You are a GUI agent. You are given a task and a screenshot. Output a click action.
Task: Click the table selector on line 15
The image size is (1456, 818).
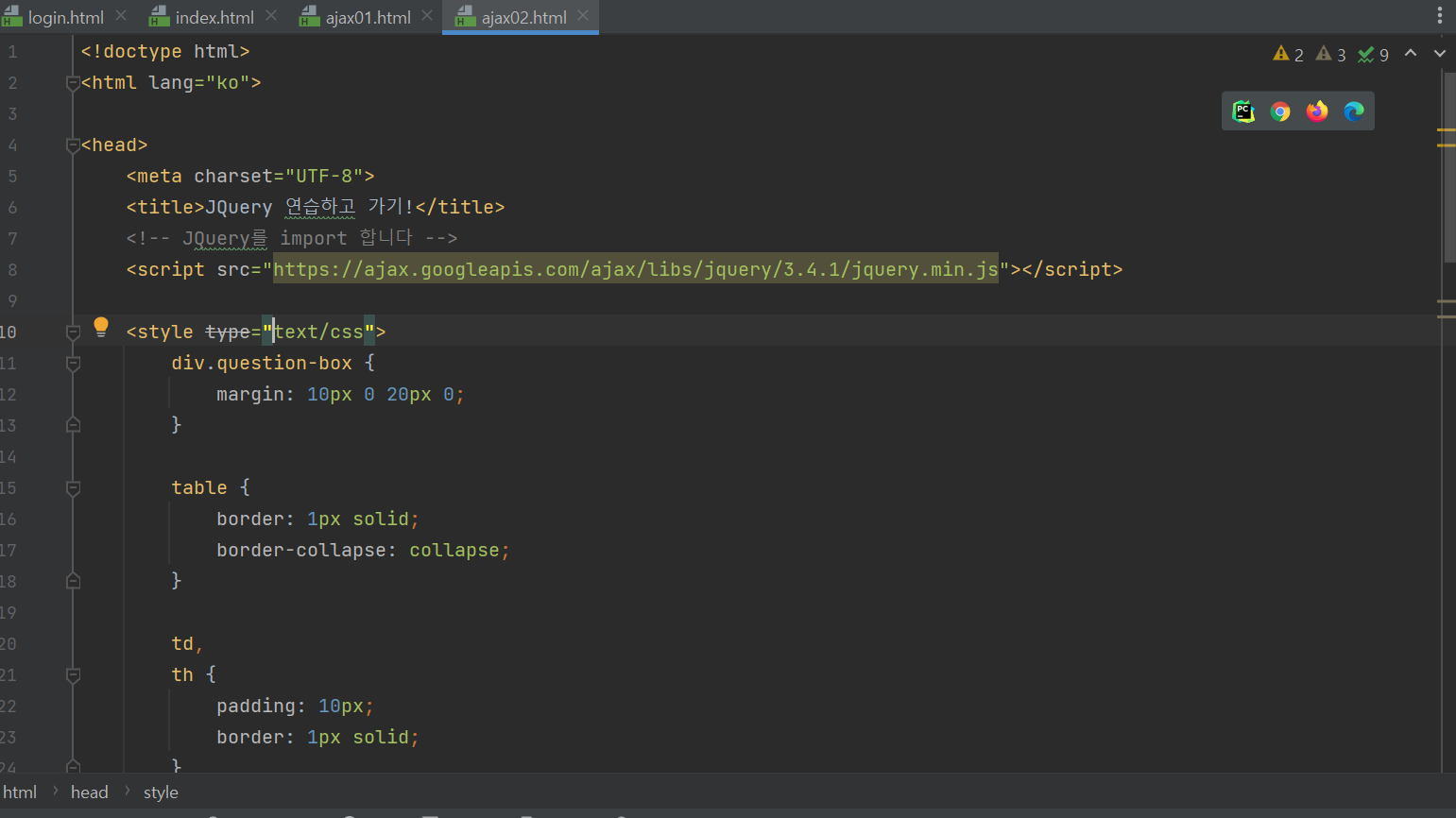pyautogui.click(x=199, y=488)
